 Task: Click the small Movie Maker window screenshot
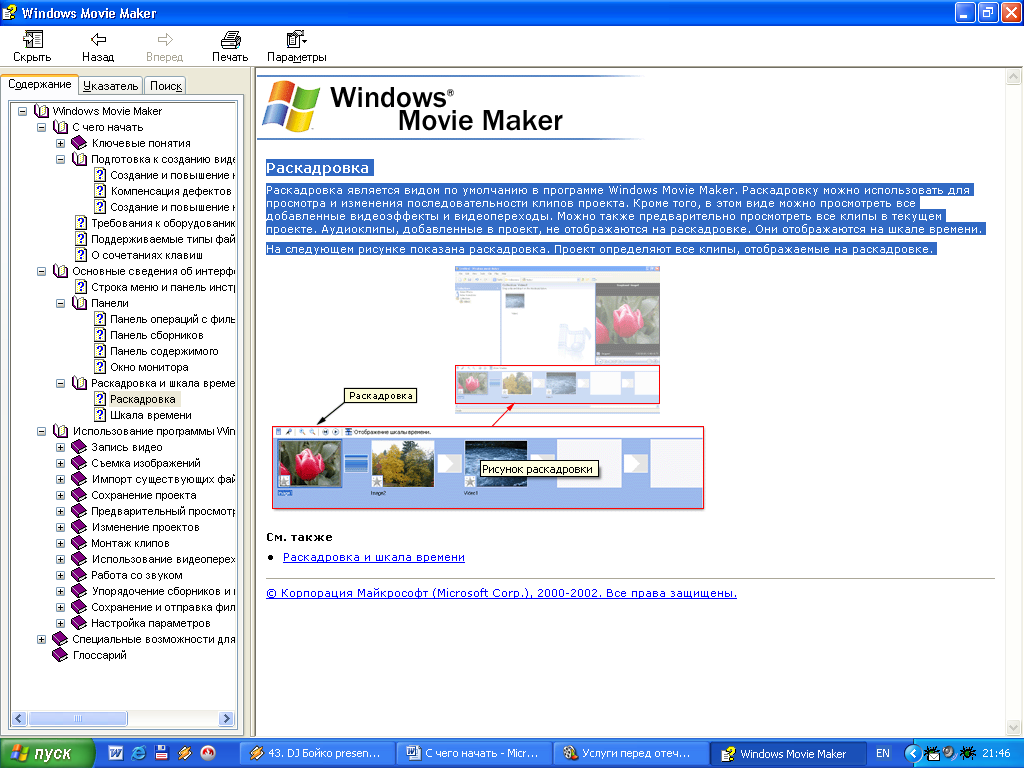click(x=557, y=340)
